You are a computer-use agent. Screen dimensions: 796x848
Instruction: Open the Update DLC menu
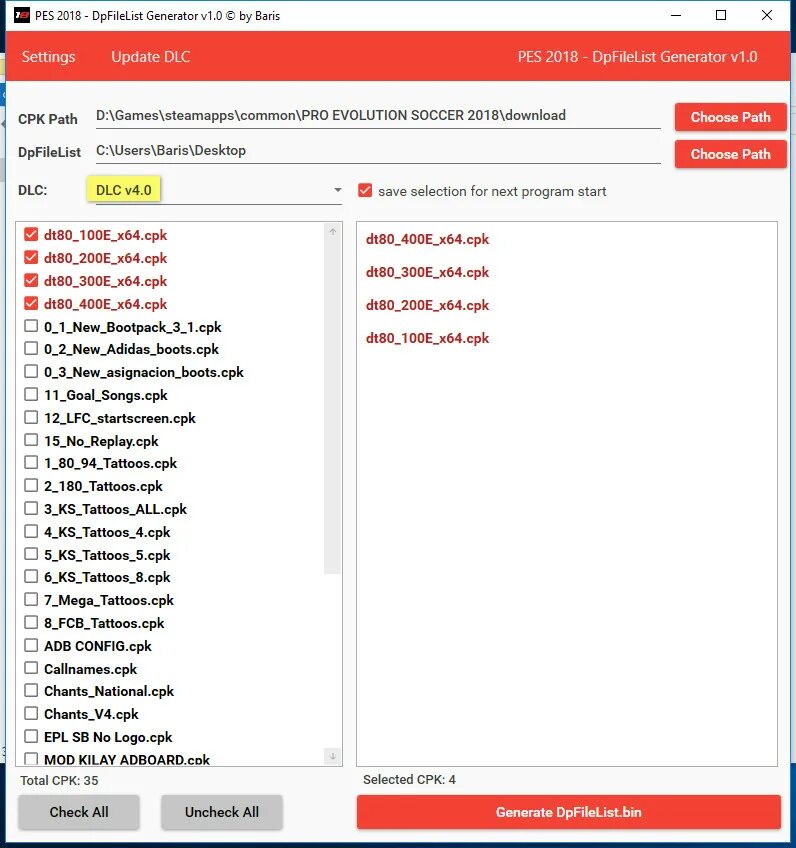[150, 57]
